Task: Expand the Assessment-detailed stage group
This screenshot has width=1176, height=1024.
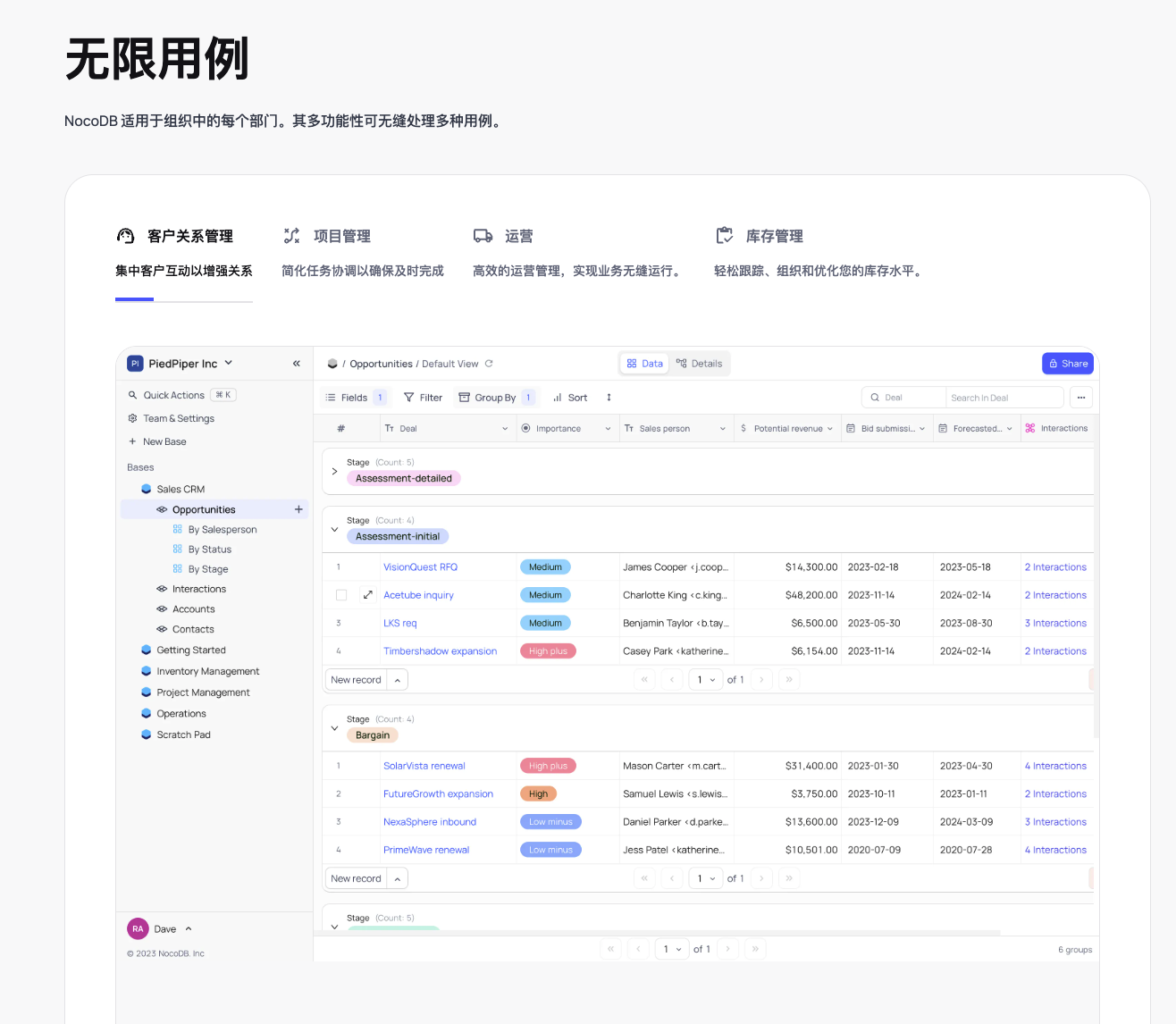Action: [x=335, y=471]
